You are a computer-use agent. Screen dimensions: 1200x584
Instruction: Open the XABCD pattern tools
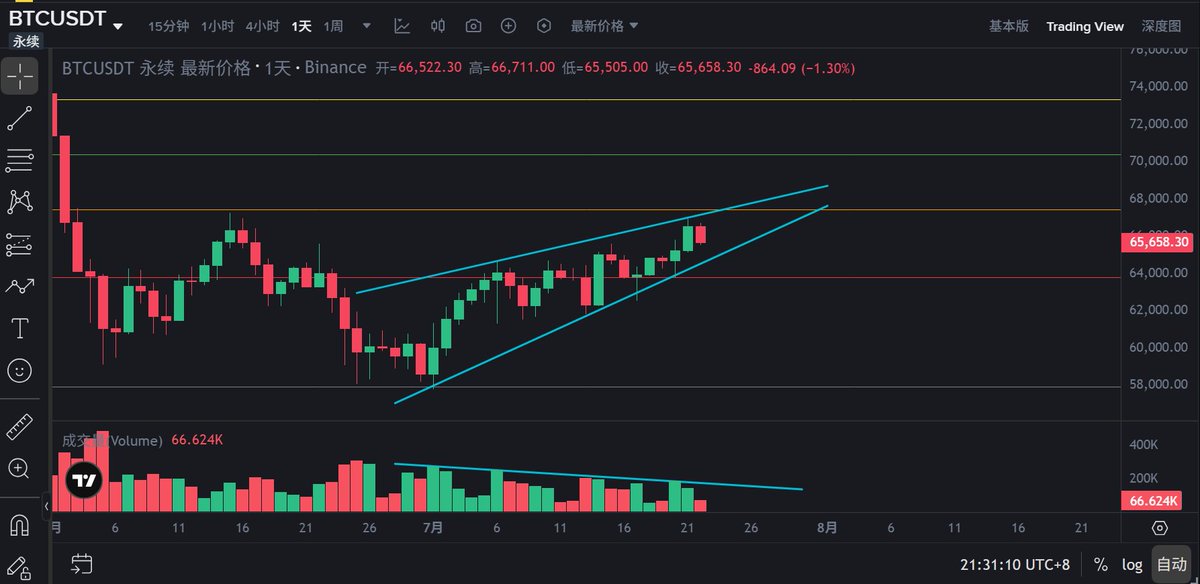pyautogui.click(x=19, y=202)
